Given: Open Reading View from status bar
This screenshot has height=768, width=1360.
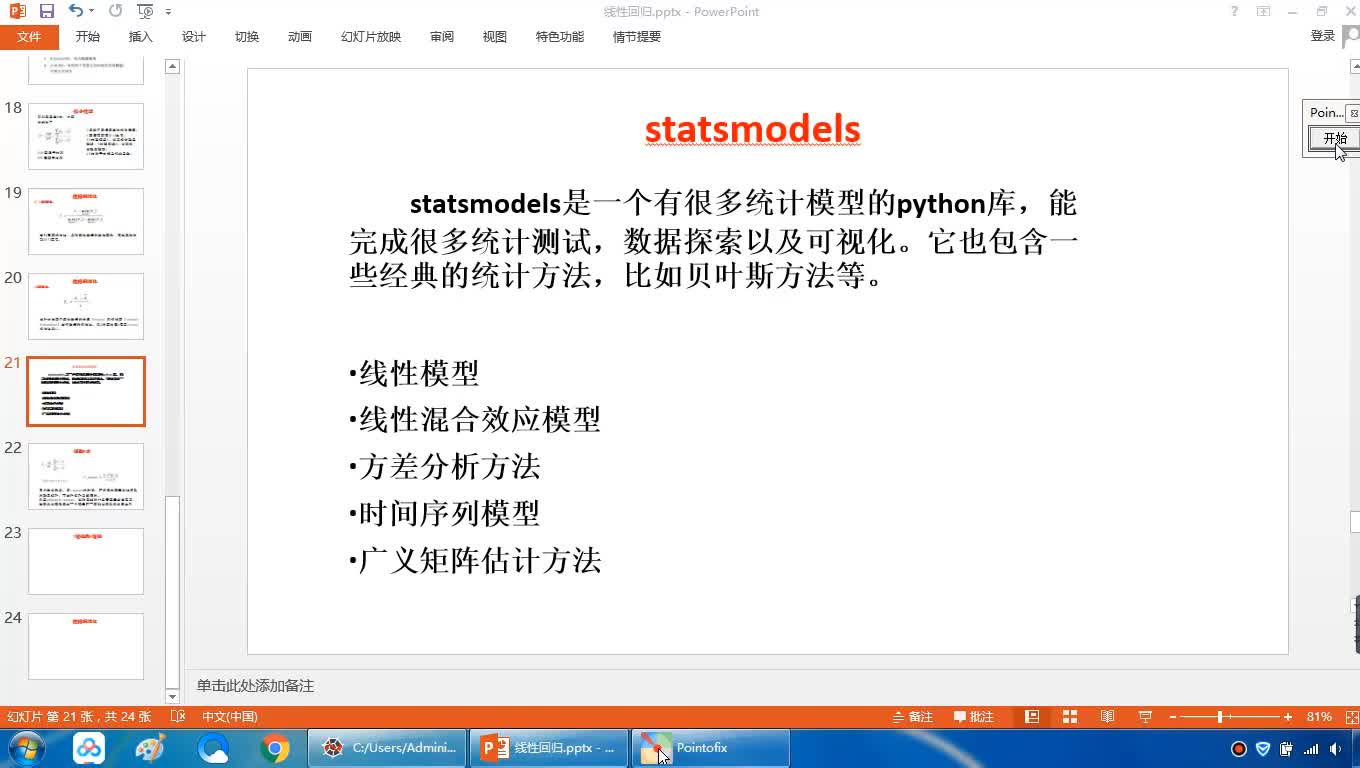Looking at the screenshot, I should tap(1107, 717).
